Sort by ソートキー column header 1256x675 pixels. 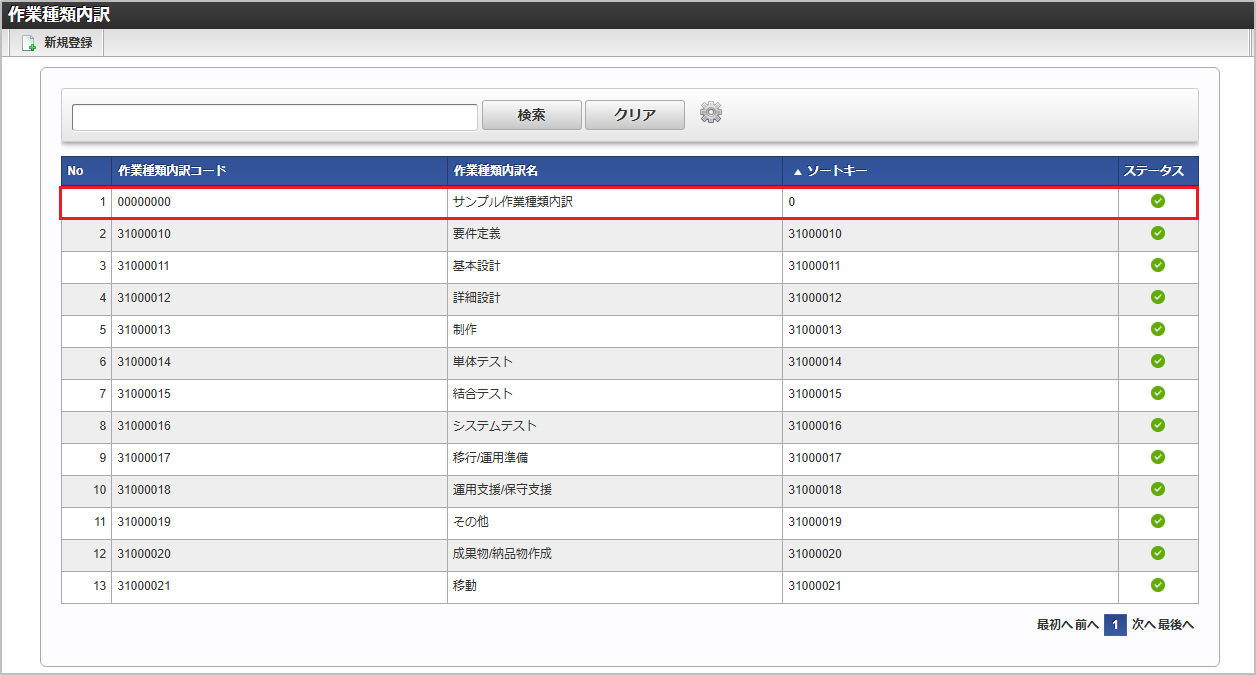point(836,171)
